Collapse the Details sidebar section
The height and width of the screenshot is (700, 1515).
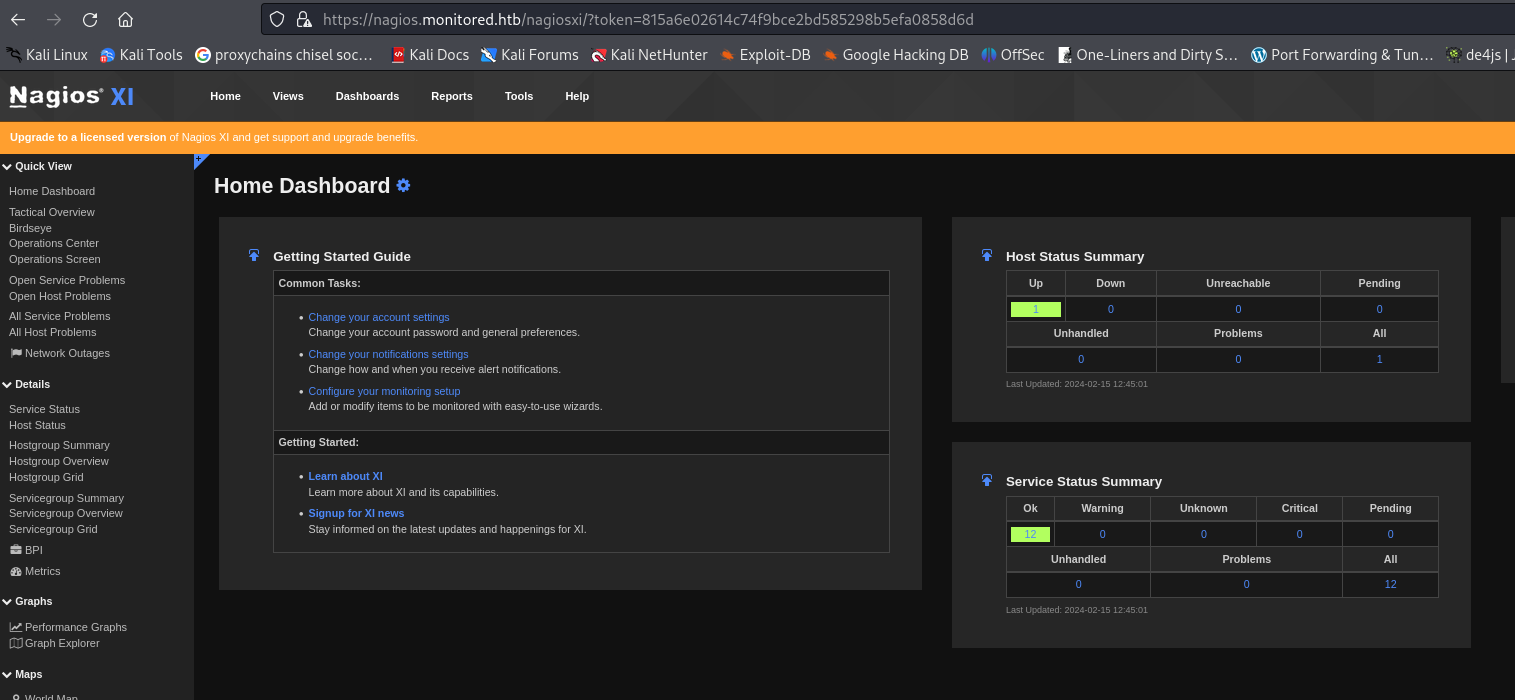click(x=26, y=384)
